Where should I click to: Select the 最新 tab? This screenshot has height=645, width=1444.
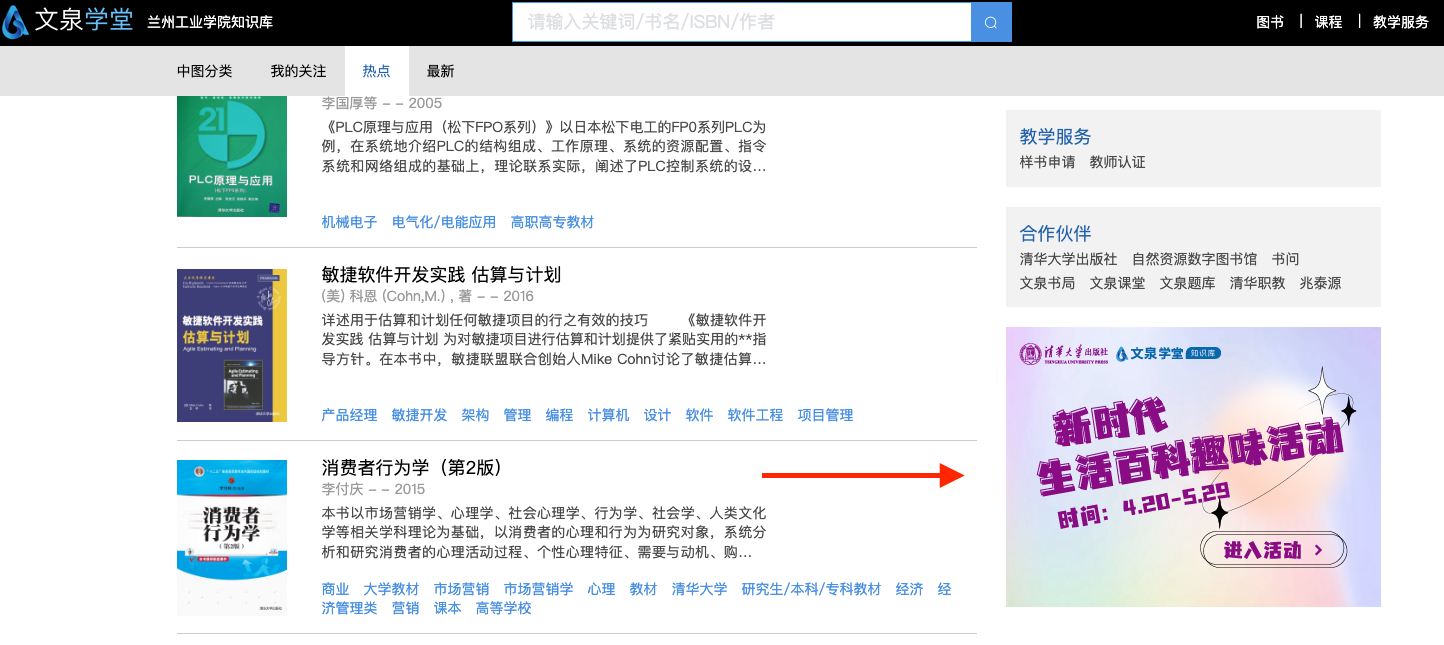click(x=440, y=71)
